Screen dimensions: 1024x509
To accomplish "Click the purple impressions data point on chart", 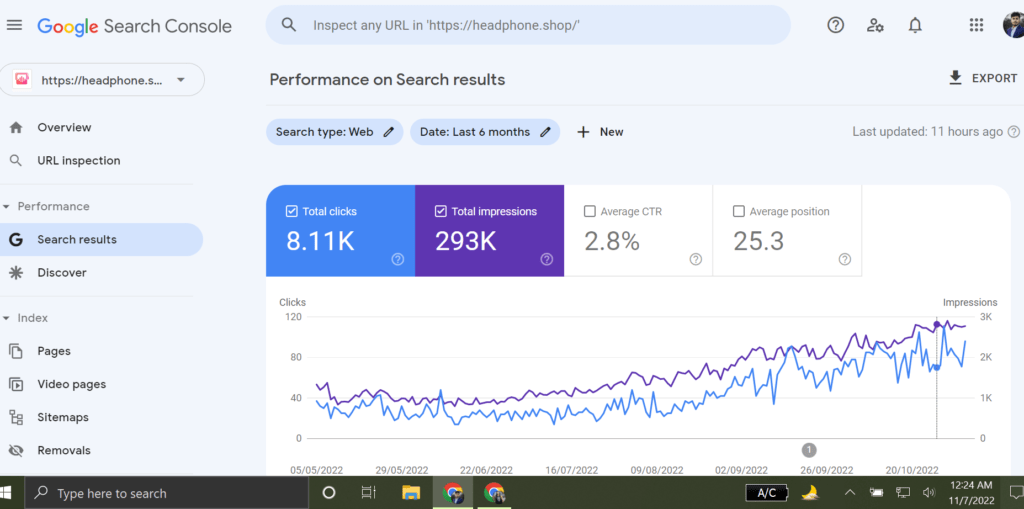I will click(937, 324).
